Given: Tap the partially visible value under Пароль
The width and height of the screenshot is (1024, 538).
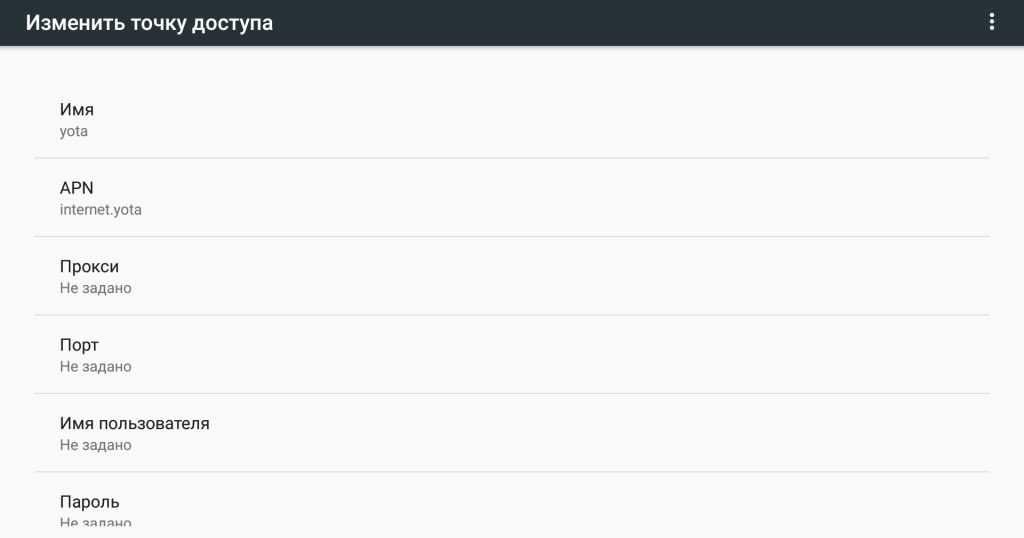Looking at the screenshot, I should (95, 522).
